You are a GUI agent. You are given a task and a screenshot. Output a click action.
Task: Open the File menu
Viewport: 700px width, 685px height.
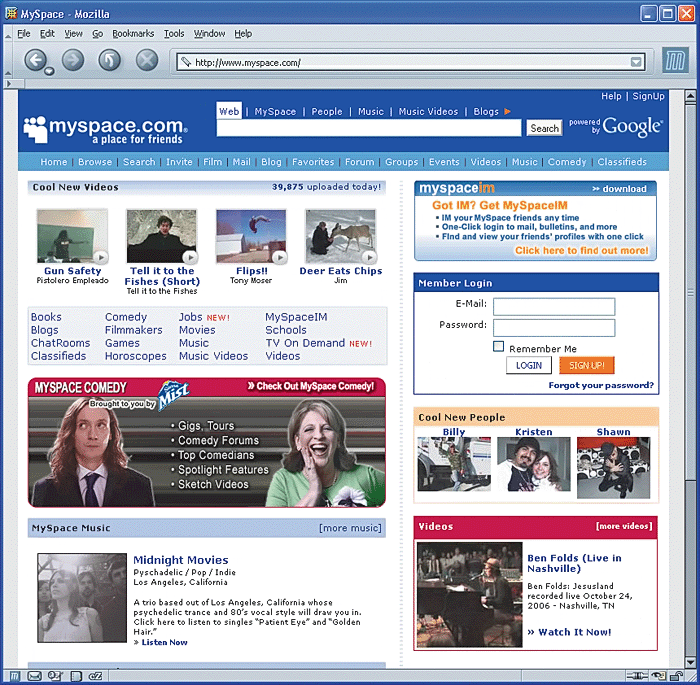click(x=24, y=34)
